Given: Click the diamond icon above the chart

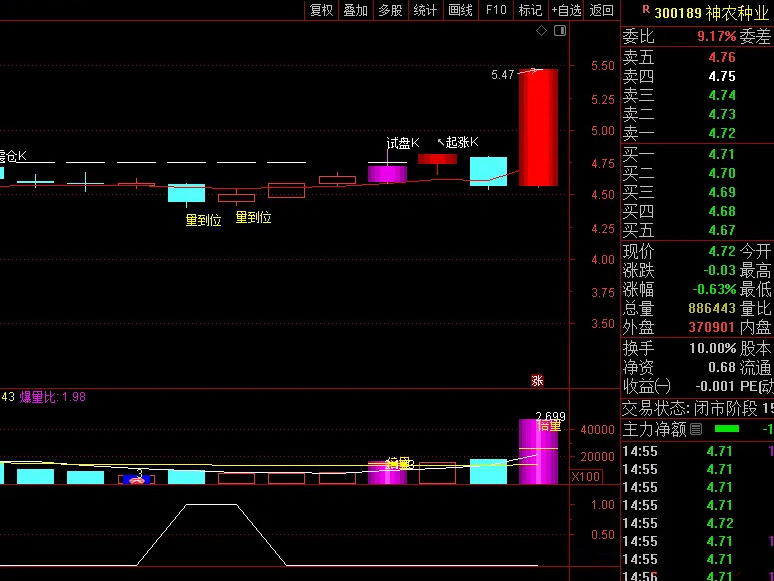Looking at the screenshot, I should (542, 31).
